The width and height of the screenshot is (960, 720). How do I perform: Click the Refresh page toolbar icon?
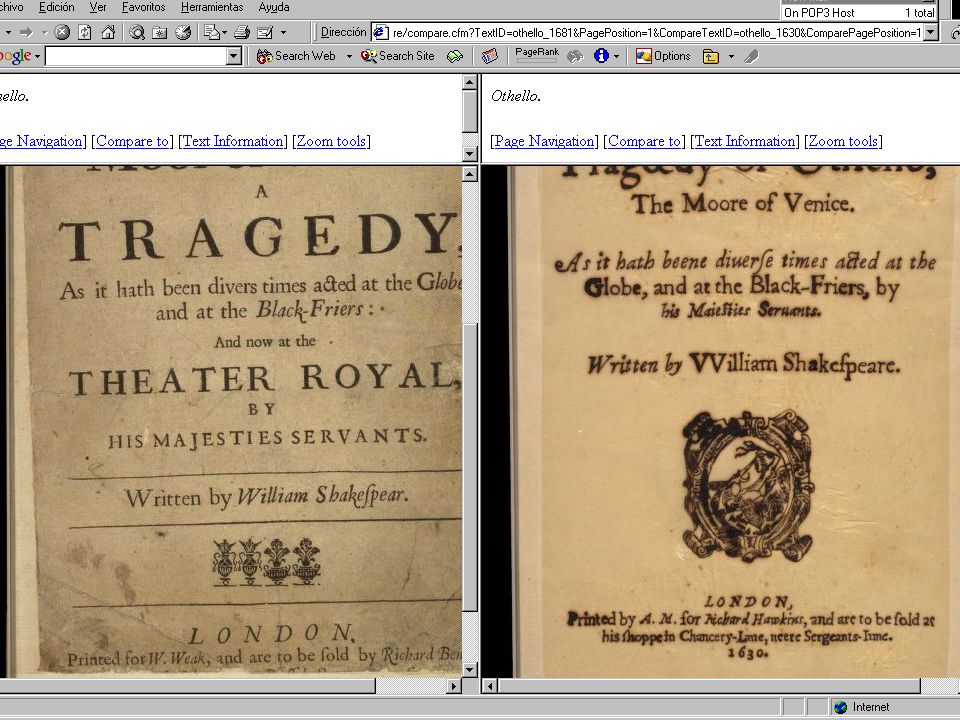pyautogui.click(x=85, y=32)
